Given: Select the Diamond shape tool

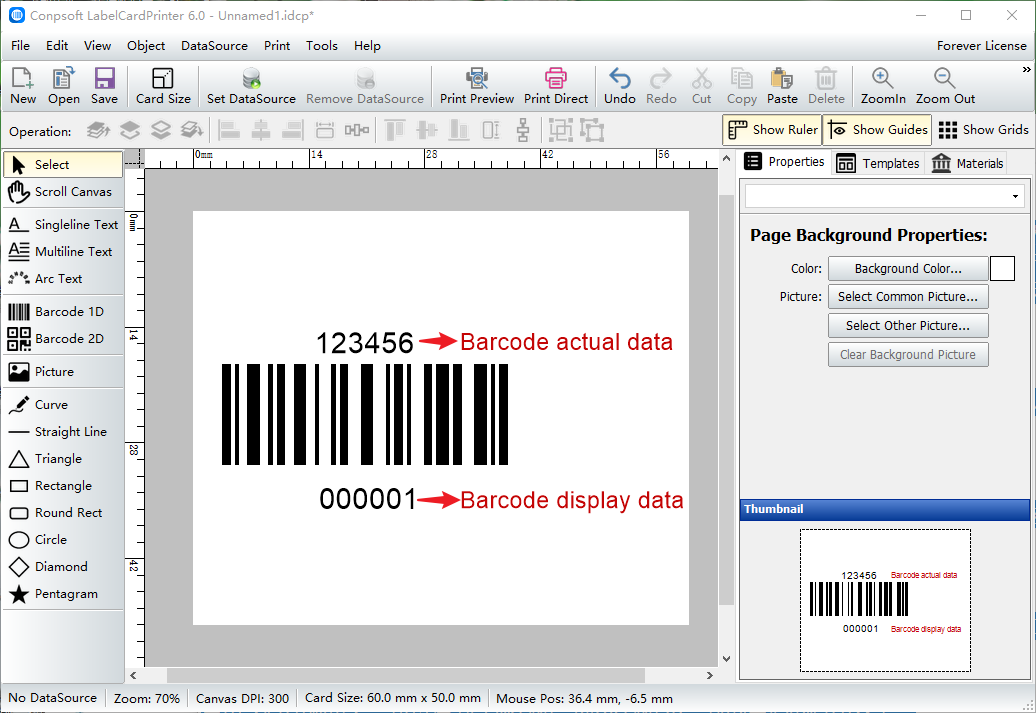Looking at the screenshot, I should tap(63, 567).
